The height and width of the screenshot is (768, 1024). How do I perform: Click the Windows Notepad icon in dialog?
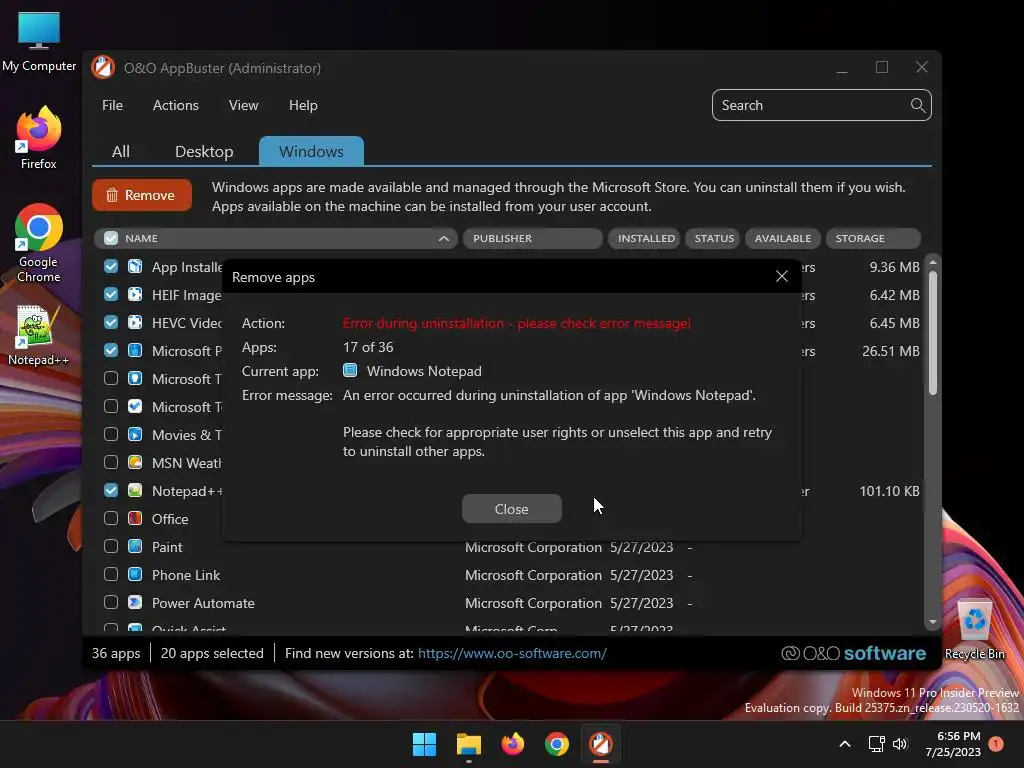[x=350, y=370]
